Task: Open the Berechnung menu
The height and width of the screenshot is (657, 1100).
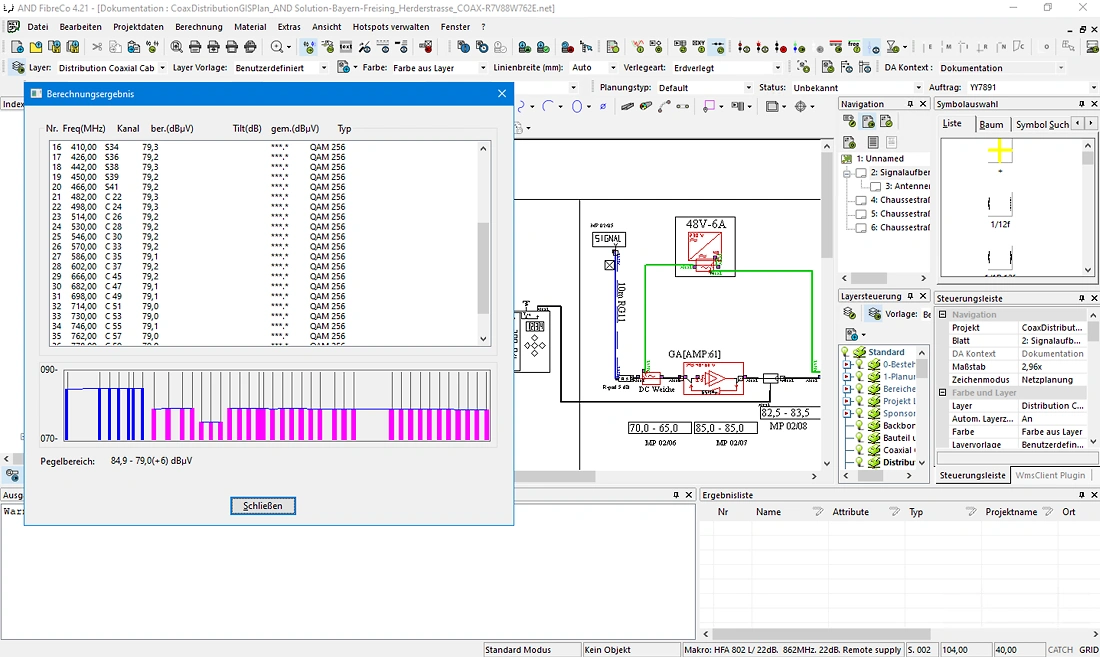Action: point(199,27)
